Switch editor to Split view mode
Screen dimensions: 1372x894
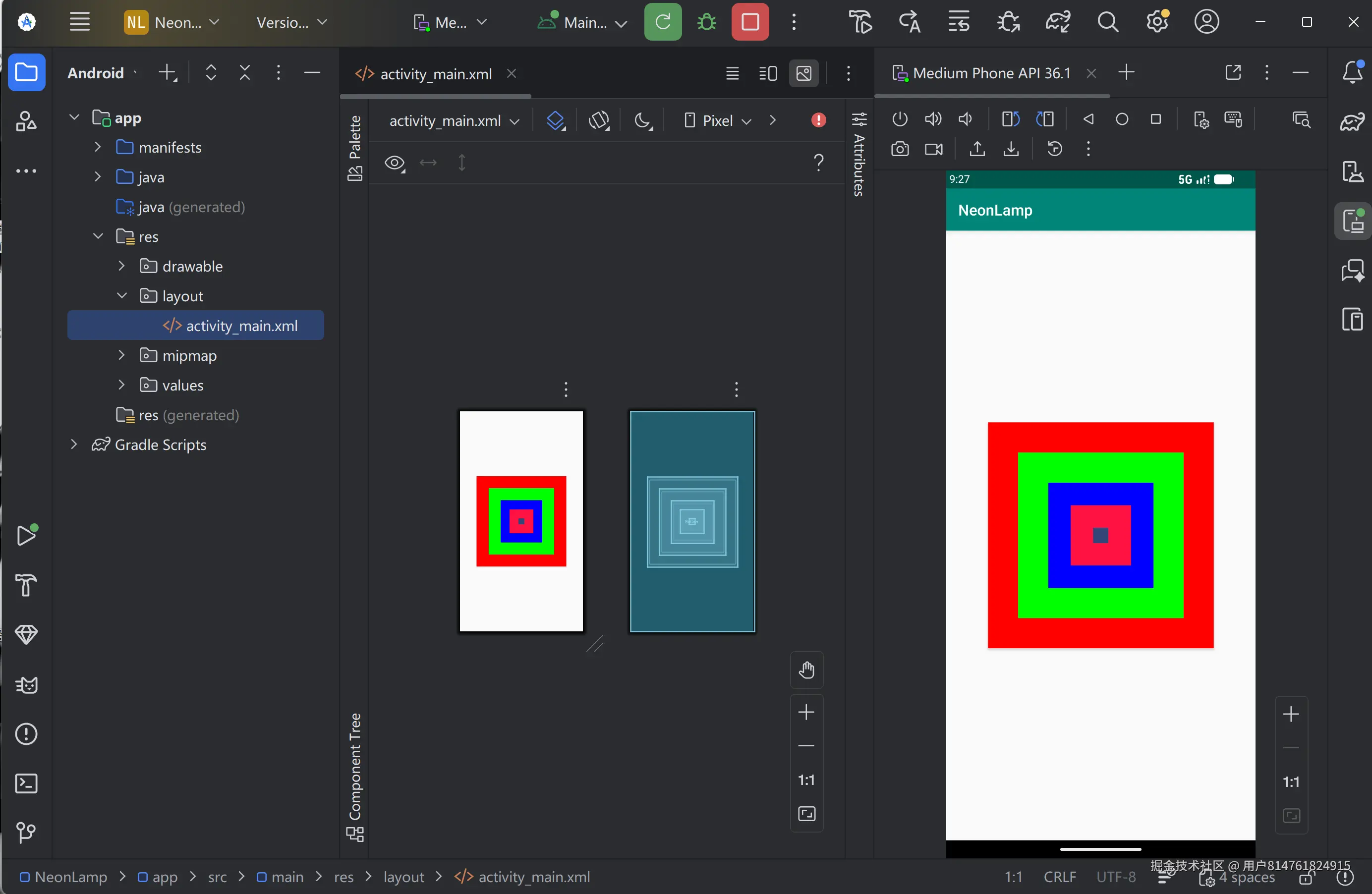[768, 73]
